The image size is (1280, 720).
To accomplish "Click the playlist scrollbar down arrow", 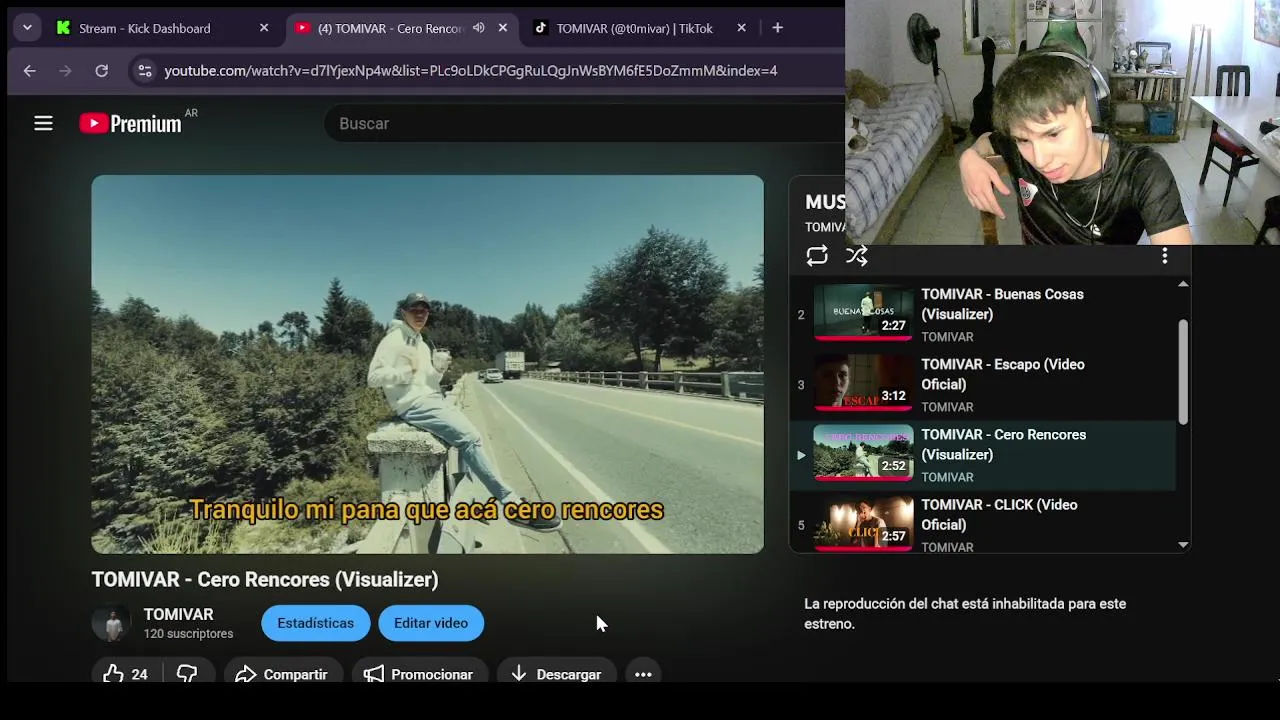I will click(x=1183, y=545).
